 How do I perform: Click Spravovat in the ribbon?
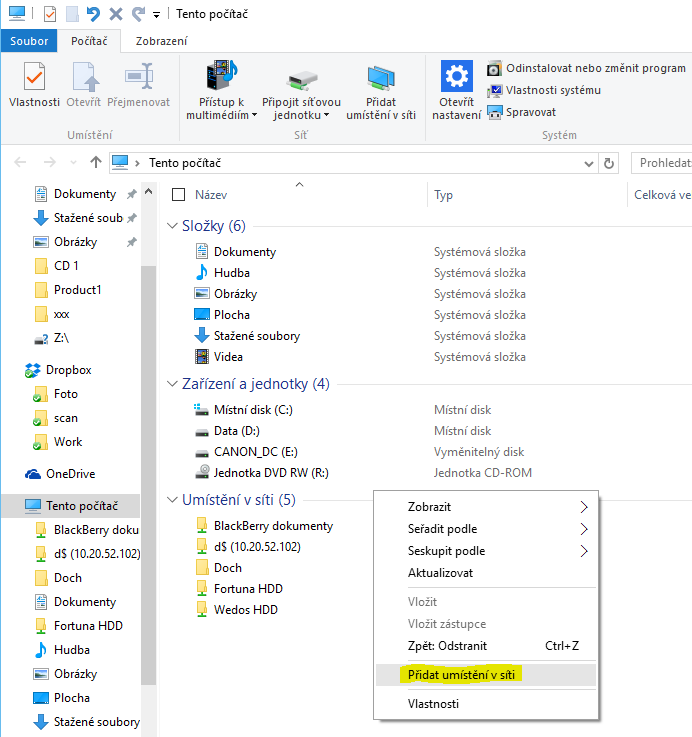point(530,112)
